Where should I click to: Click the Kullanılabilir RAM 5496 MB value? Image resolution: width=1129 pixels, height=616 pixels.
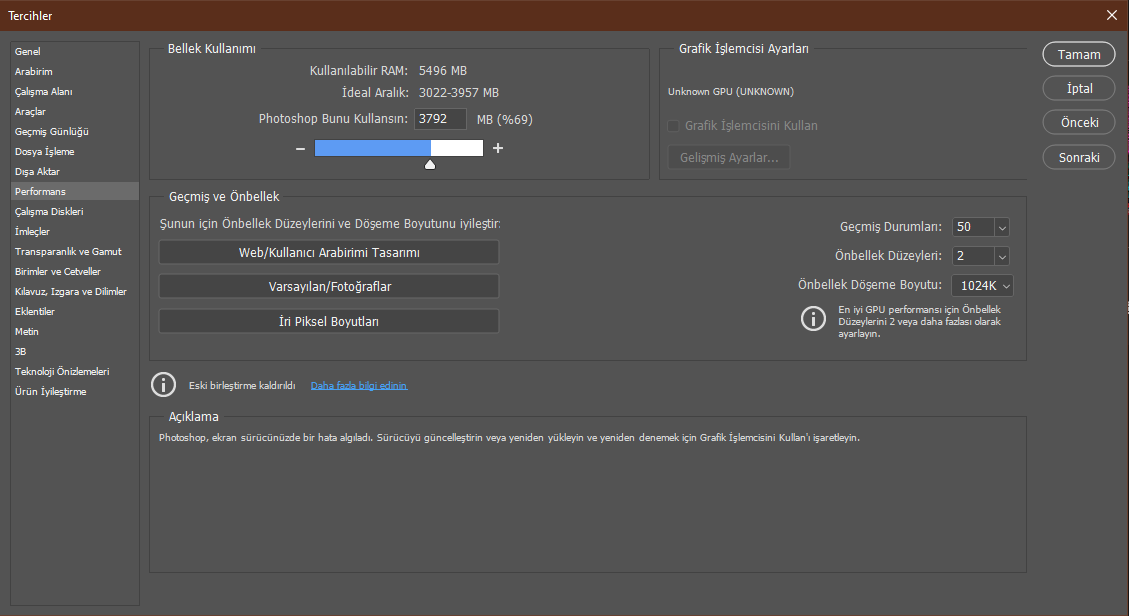click(443, 71)
